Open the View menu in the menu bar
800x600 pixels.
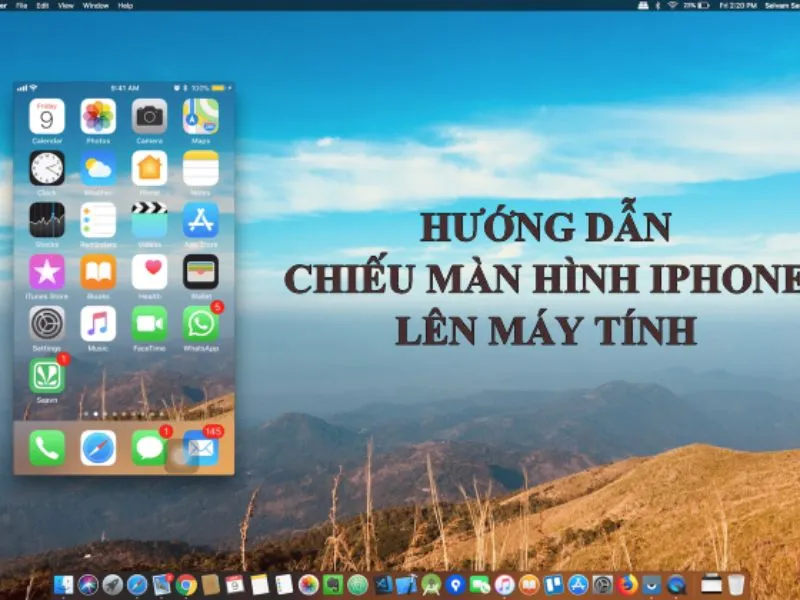point(66,6)
